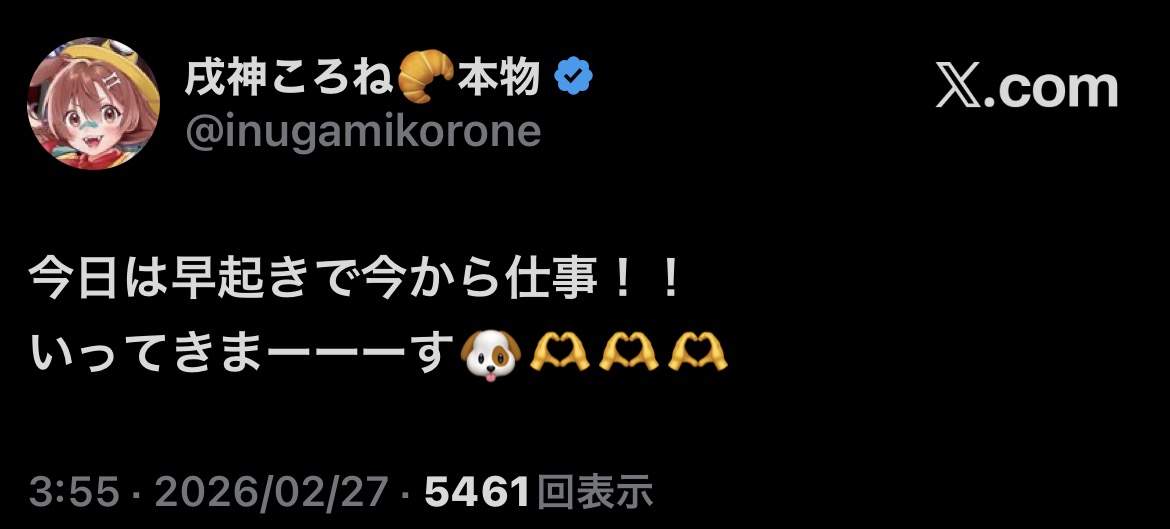
Task: Select the 本物 text after the croissant
Action: [x=498, y=78]
